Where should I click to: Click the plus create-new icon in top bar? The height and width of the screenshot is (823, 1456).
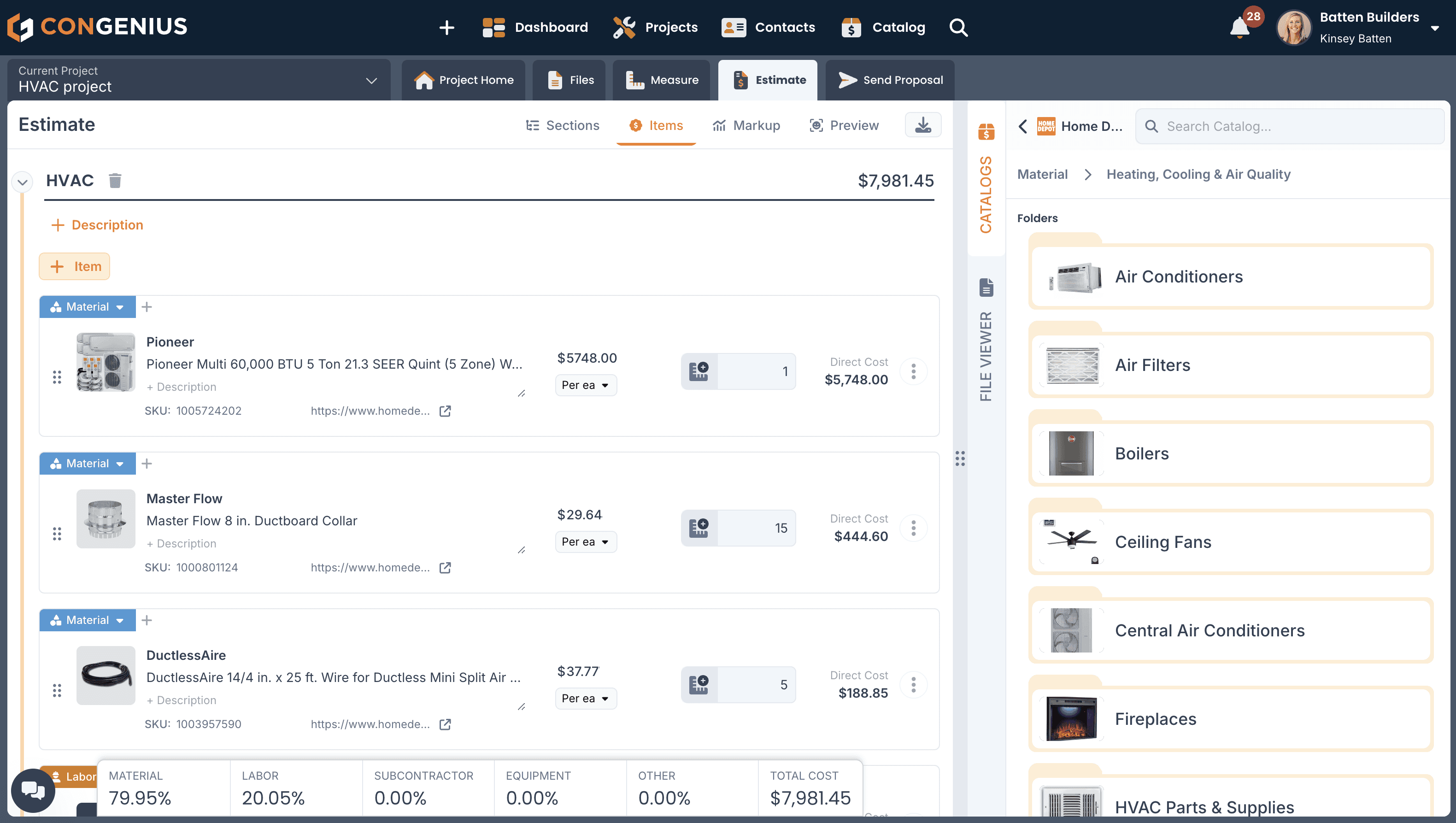click(x=446, y=27)
